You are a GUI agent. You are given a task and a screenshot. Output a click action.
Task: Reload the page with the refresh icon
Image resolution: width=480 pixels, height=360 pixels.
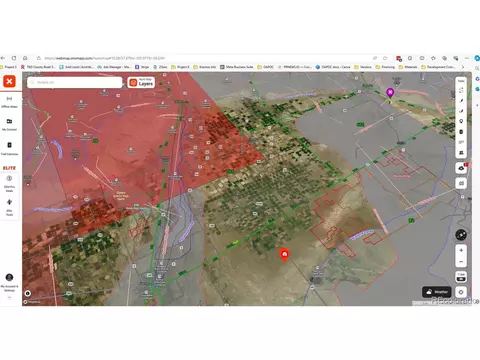14,58
